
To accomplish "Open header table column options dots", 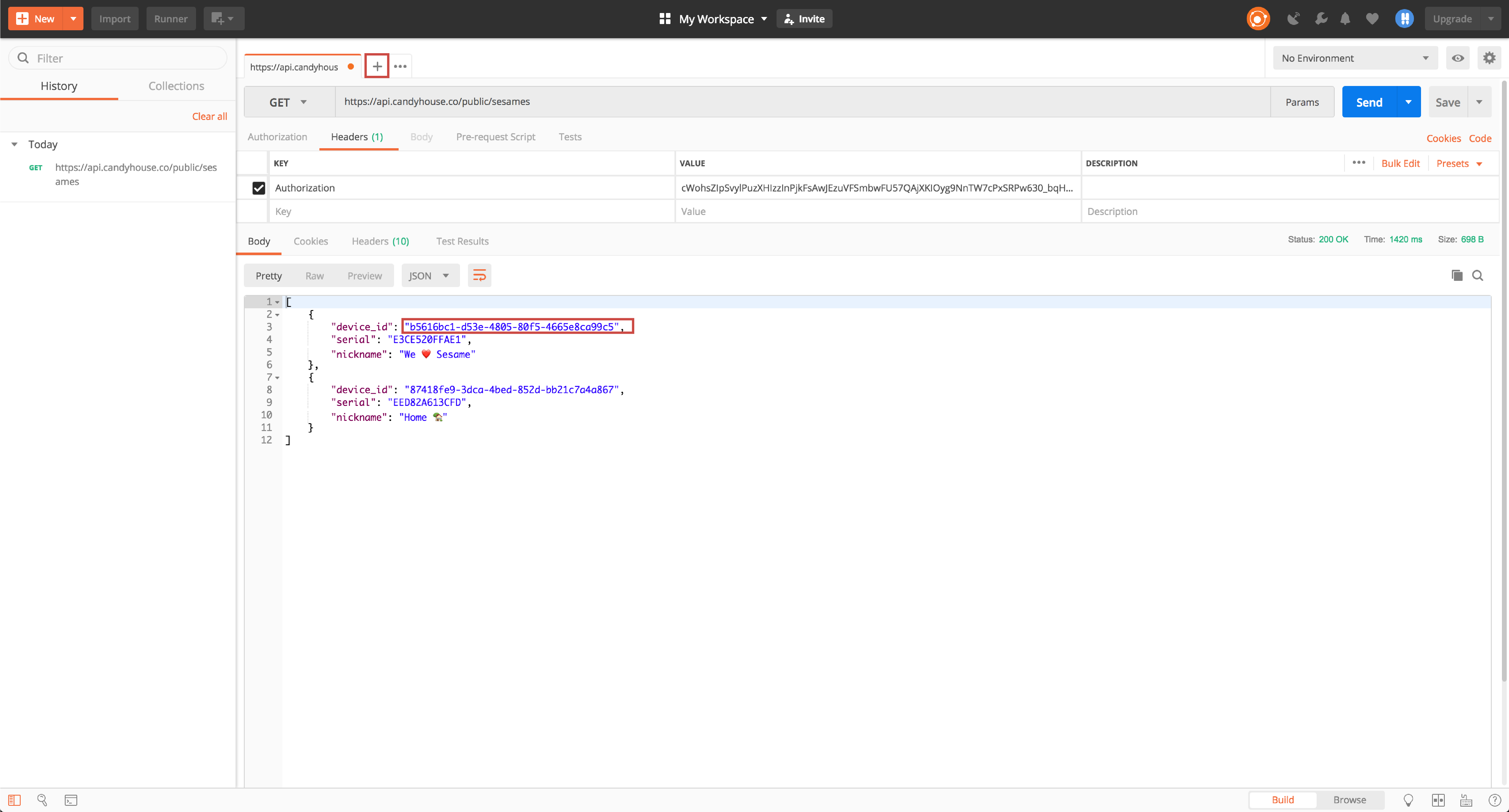I will [x=1358, y=163].
